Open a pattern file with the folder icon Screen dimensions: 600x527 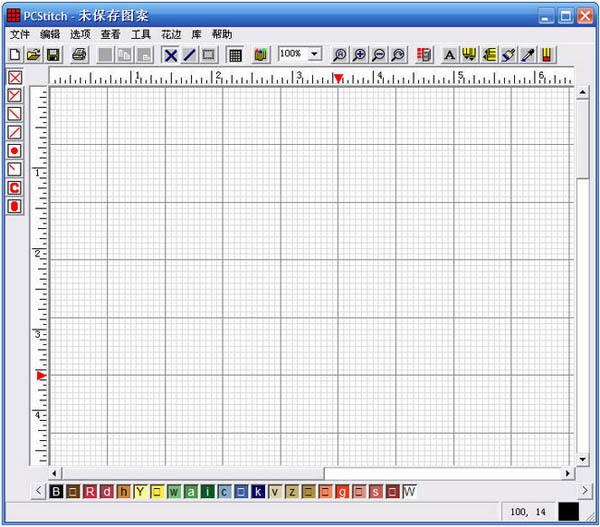(34, 55)
